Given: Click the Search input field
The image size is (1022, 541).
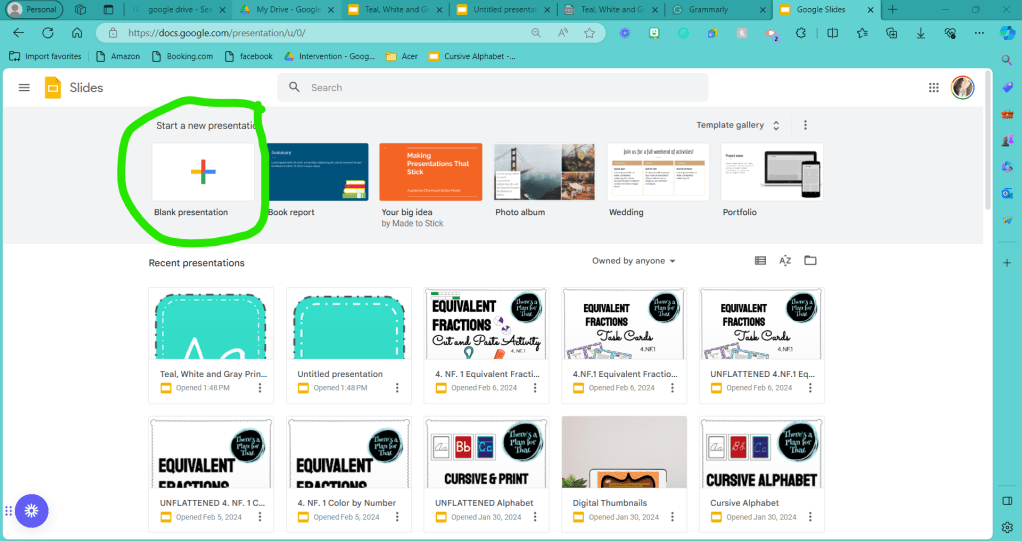Looking at the screenshot, I should 500,88.
